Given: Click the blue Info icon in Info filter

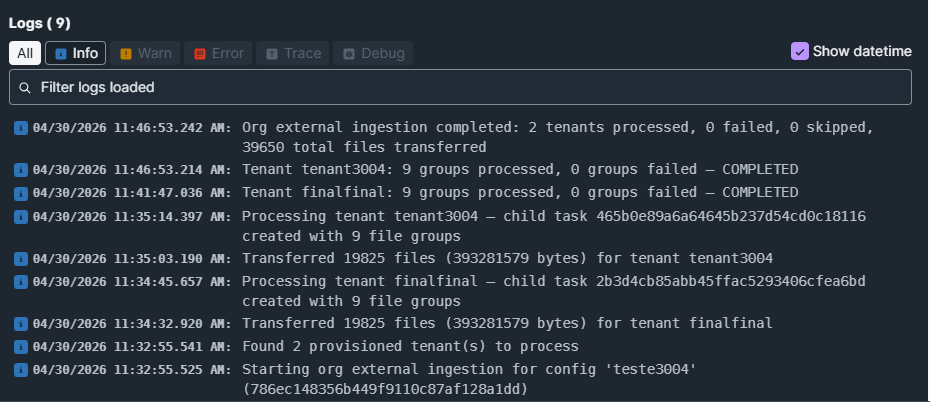Looking at the screenshot, I should [x=60, y=54].
